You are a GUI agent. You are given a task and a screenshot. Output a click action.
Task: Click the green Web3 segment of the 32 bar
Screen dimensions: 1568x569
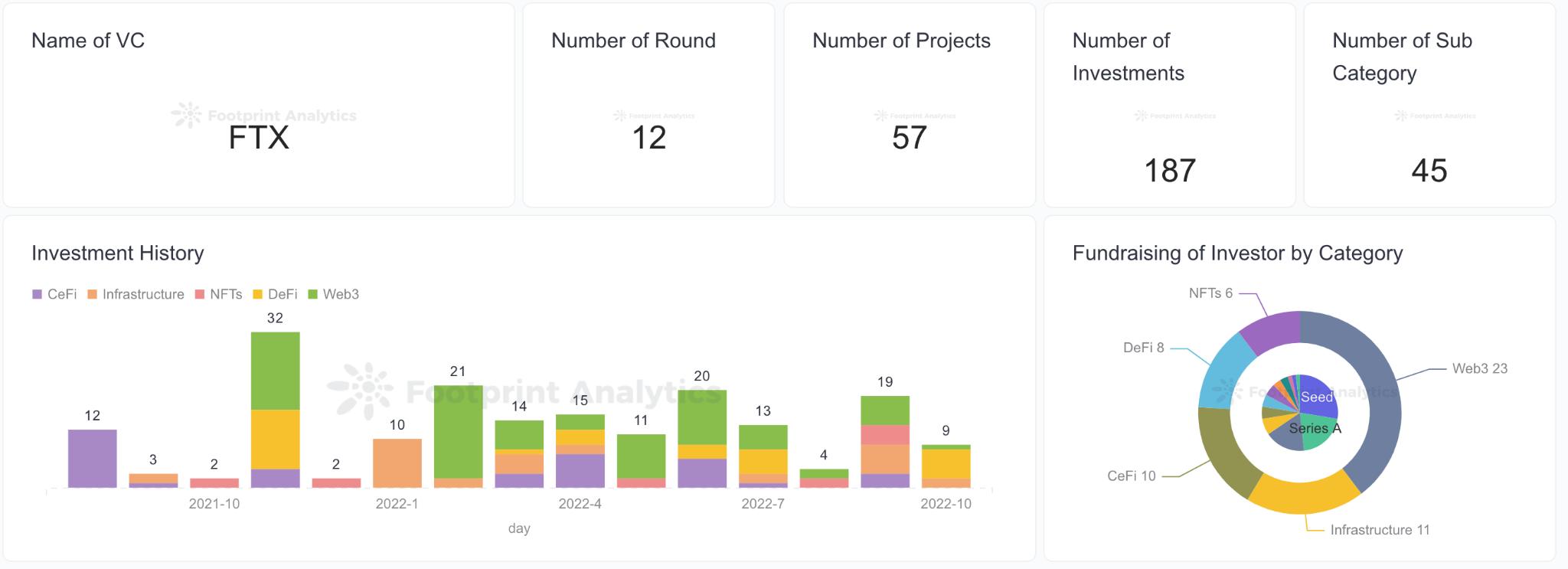pyautogui.click(x=275, y=371)
